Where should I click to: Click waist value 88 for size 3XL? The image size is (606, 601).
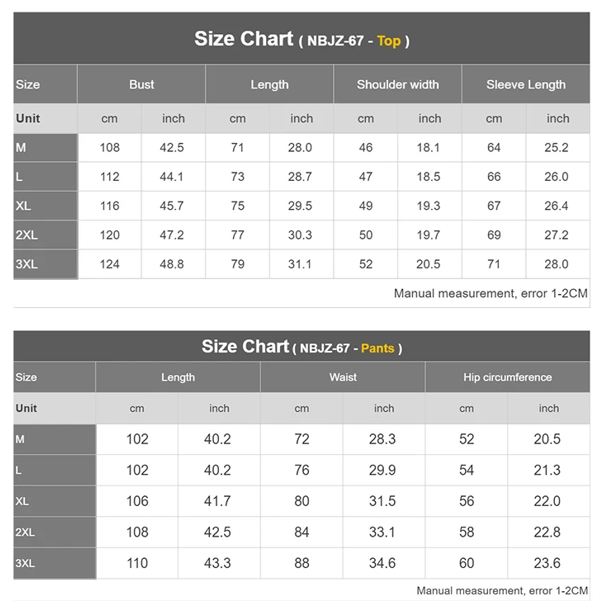[x=302, y=563]
